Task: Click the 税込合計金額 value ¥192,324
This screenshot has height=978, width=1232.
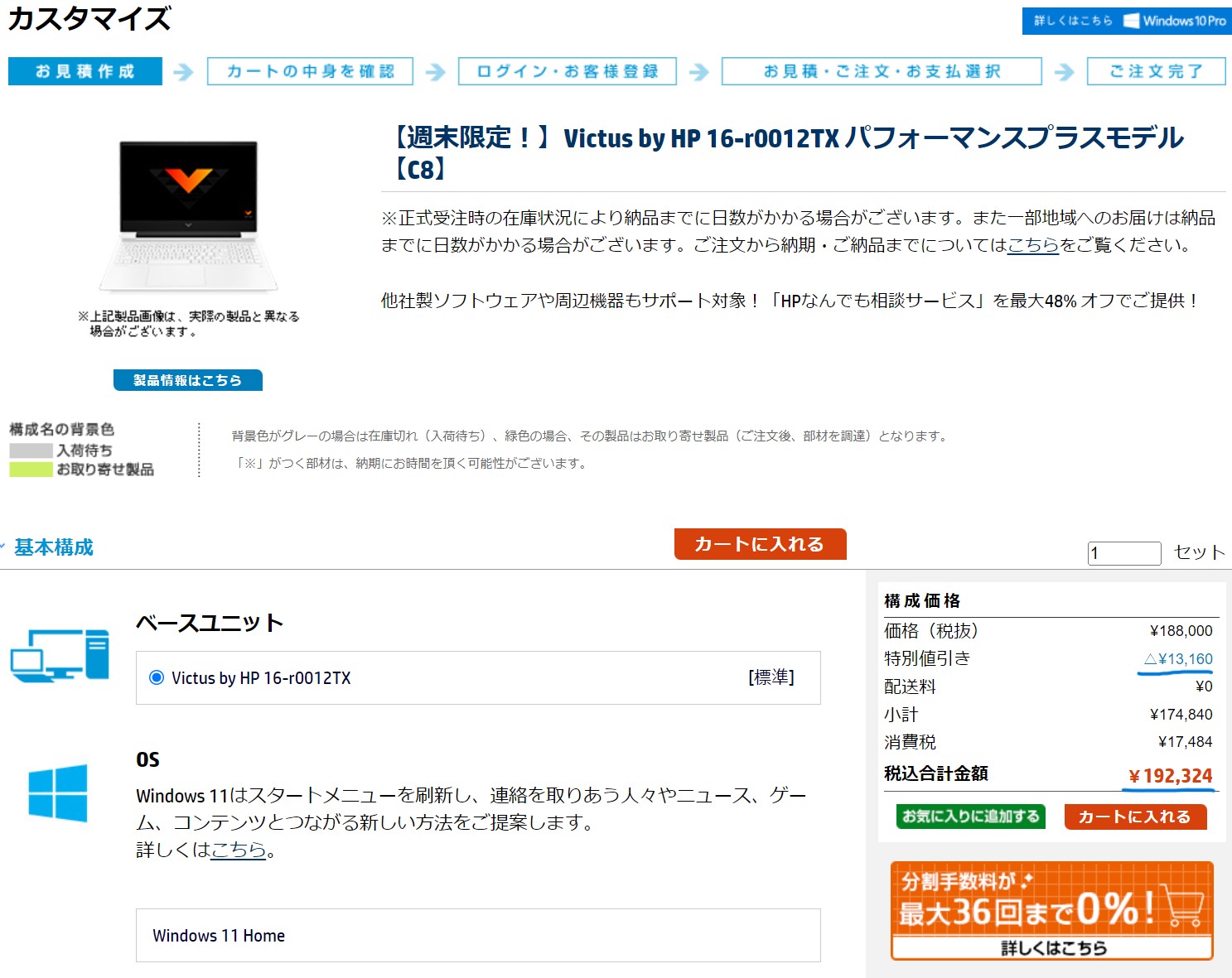Action: point(1171,776)
